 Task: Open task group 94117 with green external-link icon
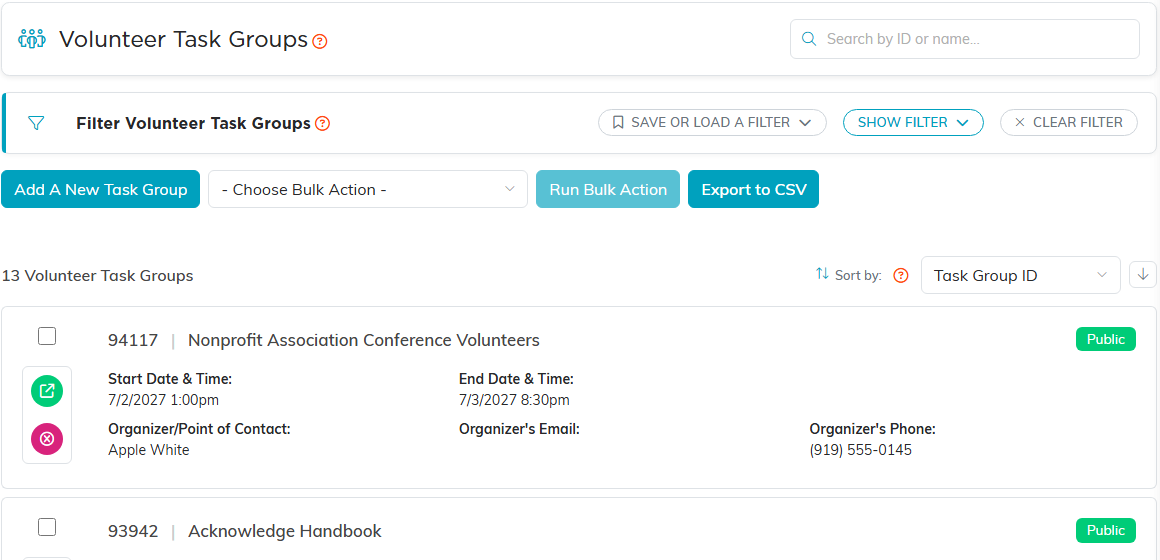[x=47, y=391]
